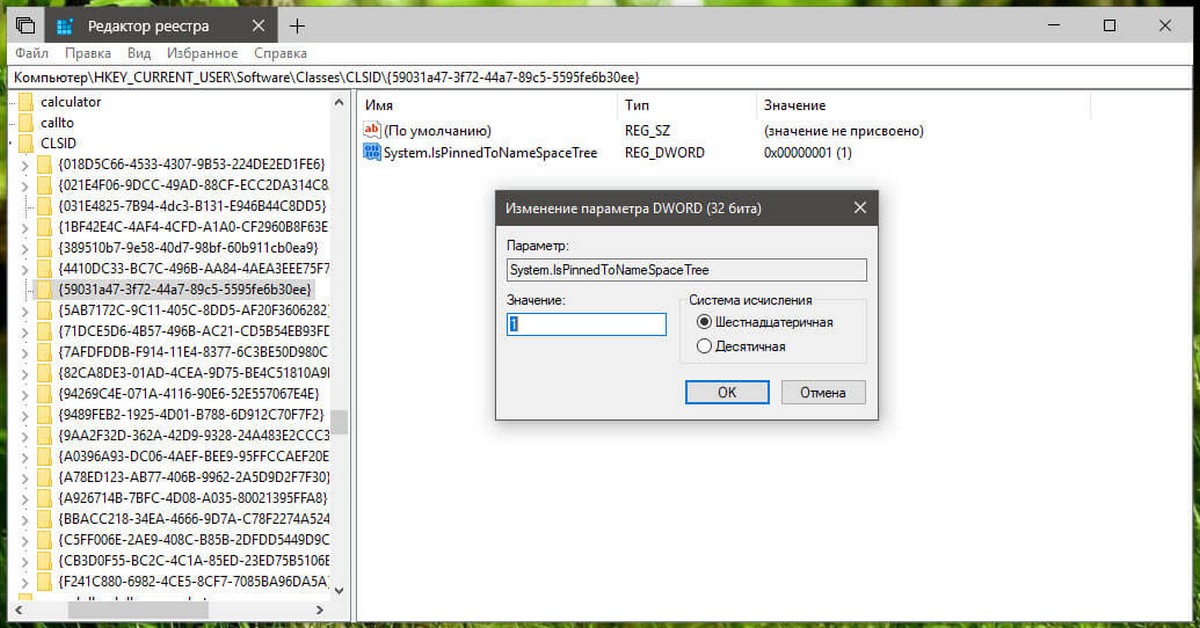Viewport: 1200px width, 628px height.
Task: Open the Справка menu
Action: point(280,53)
